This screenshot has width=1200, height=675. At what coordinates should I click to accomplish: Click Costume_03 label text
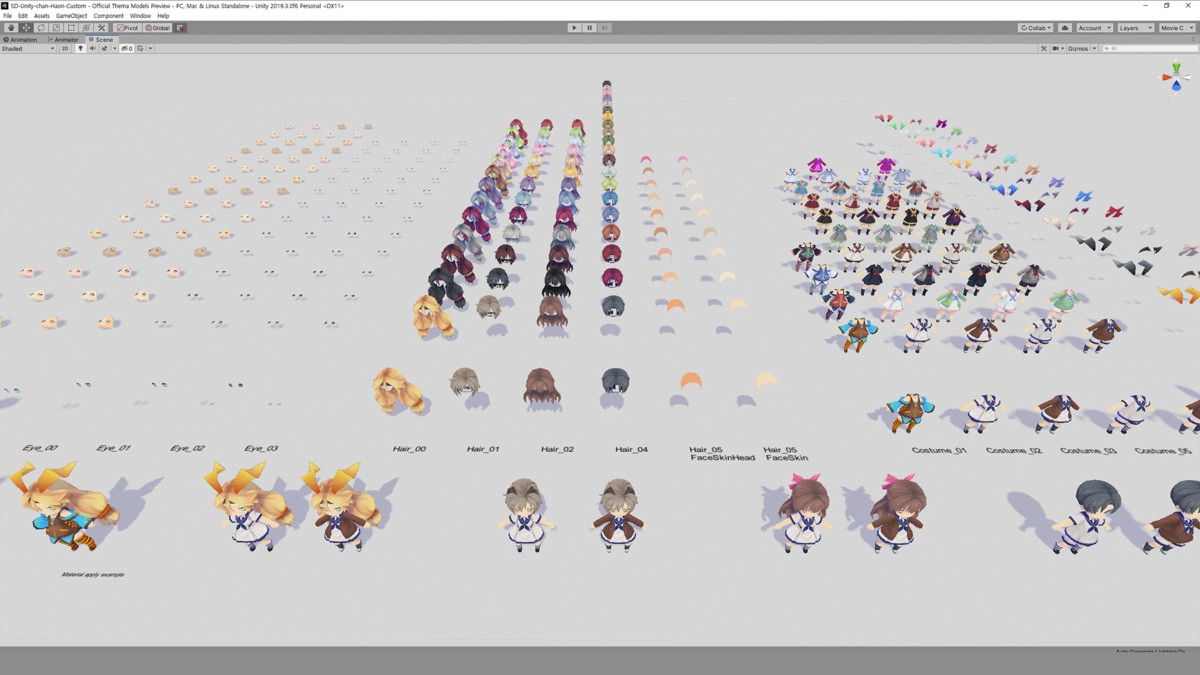click(1088, 451)
